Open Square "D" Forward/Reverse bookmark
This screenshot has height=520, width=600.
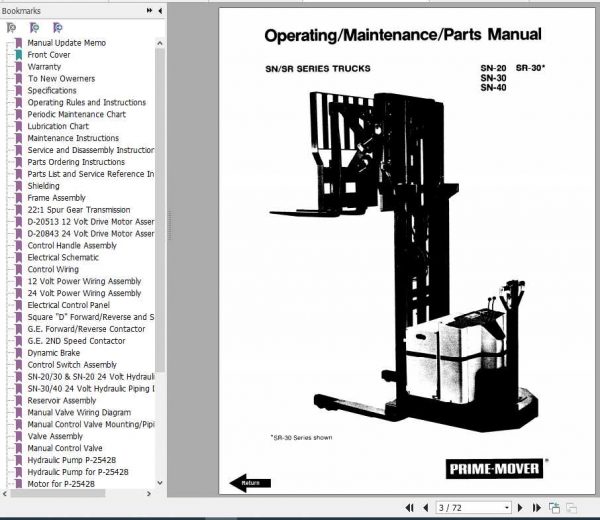point(90,317)
